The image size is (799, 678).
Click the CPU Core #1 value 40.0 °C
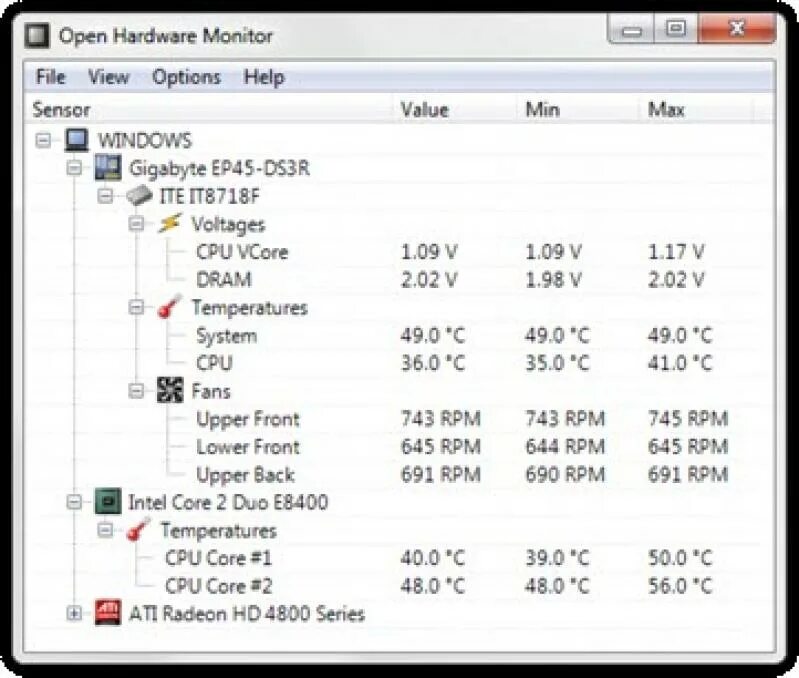[433, 558]
